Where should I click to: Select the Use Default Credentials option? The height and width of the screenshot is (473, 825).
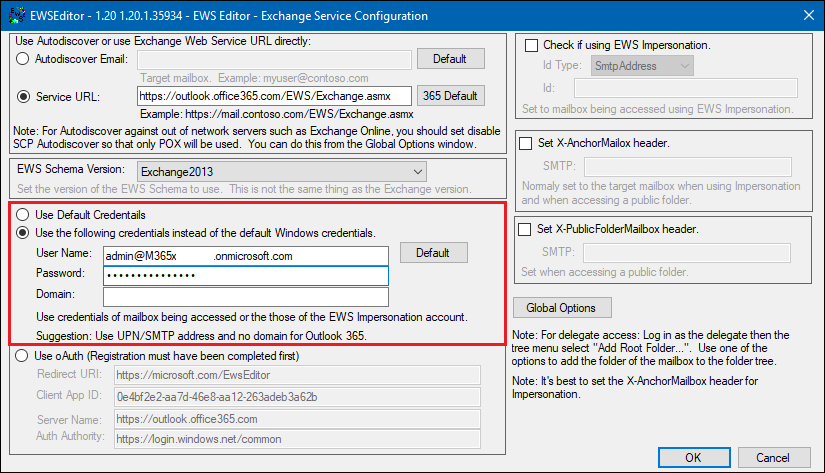point(22,214)
